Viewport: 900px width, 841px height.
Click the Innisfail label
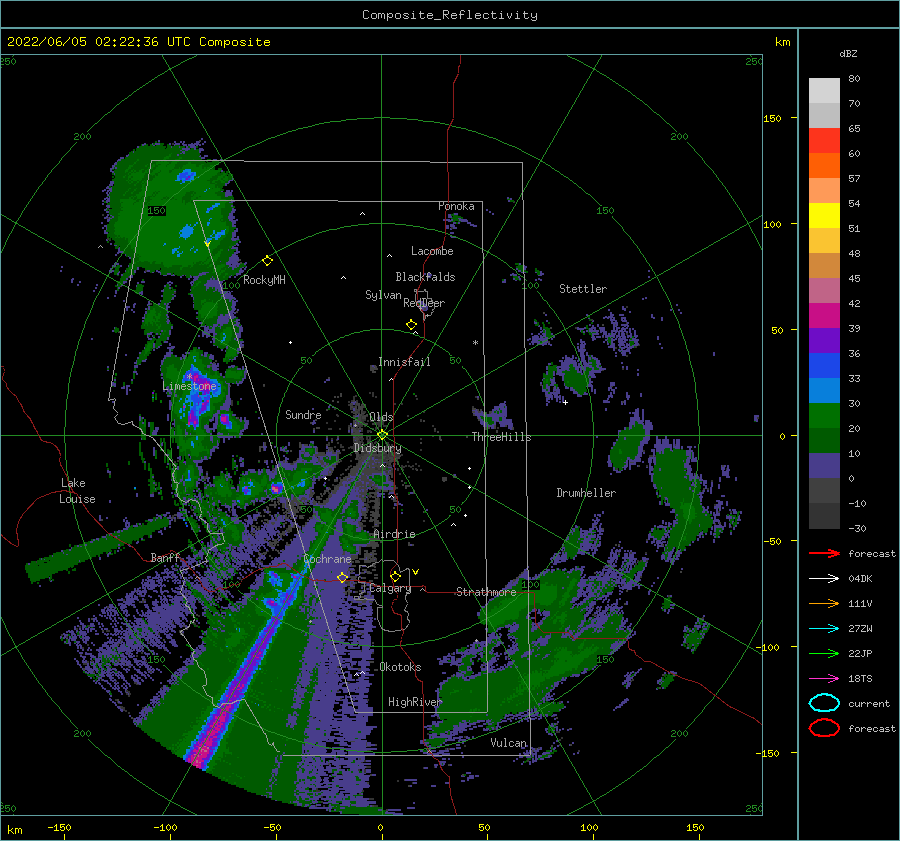tap(404, 362)
